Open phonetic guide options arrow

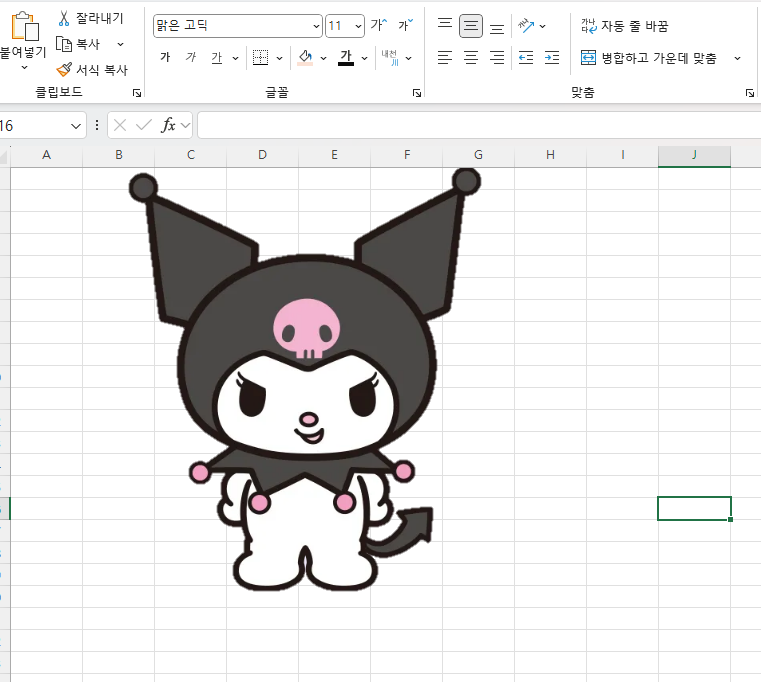click(x=409, y=58)
